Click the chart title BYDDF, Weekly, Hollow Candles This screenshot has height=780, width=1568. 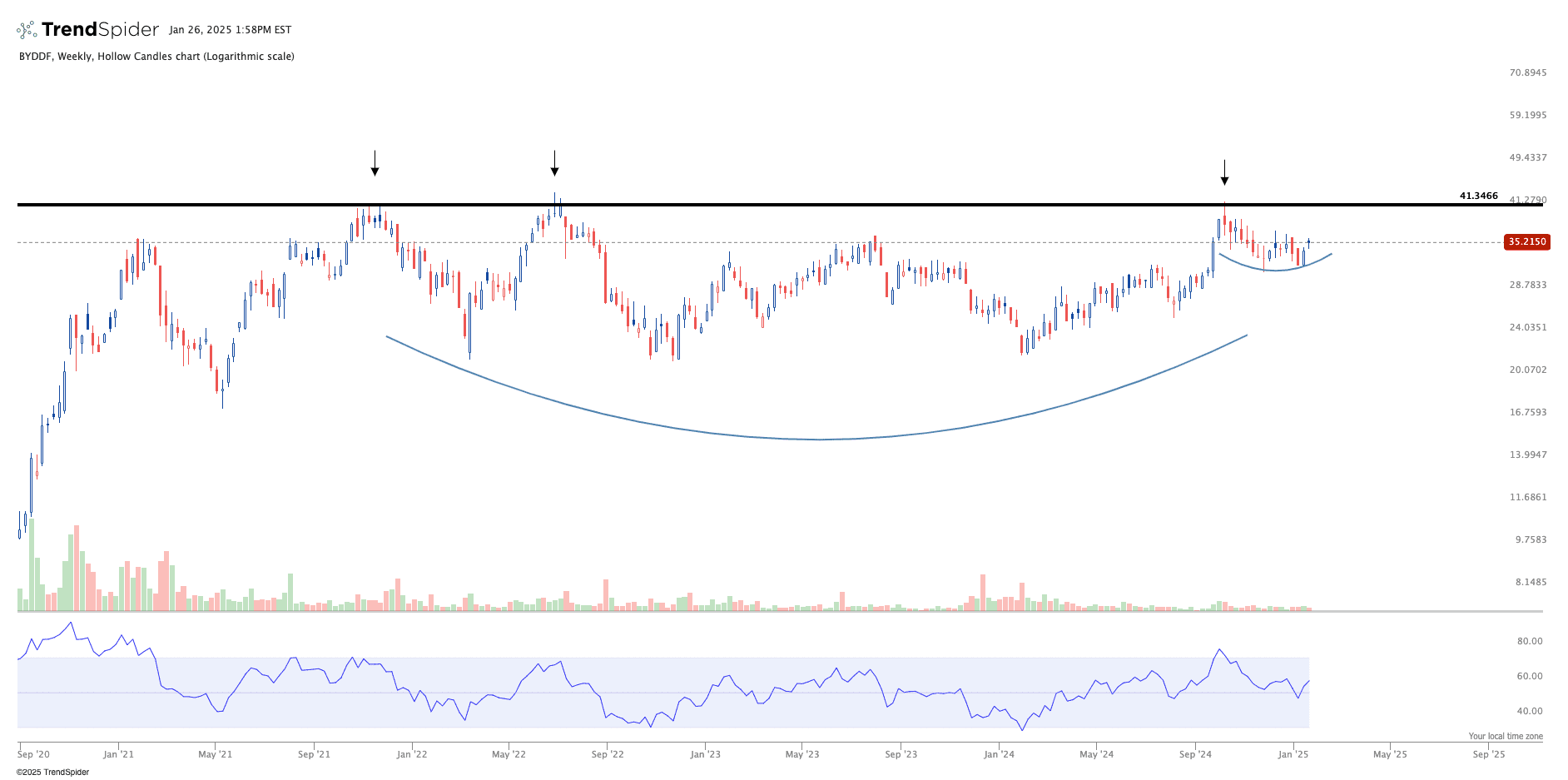156,57
